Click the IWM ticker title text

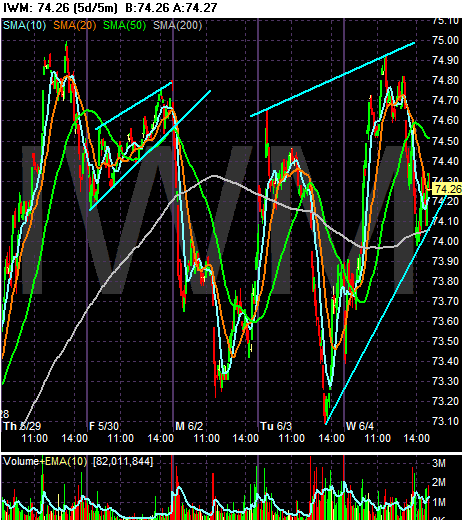tap(17, 7)
